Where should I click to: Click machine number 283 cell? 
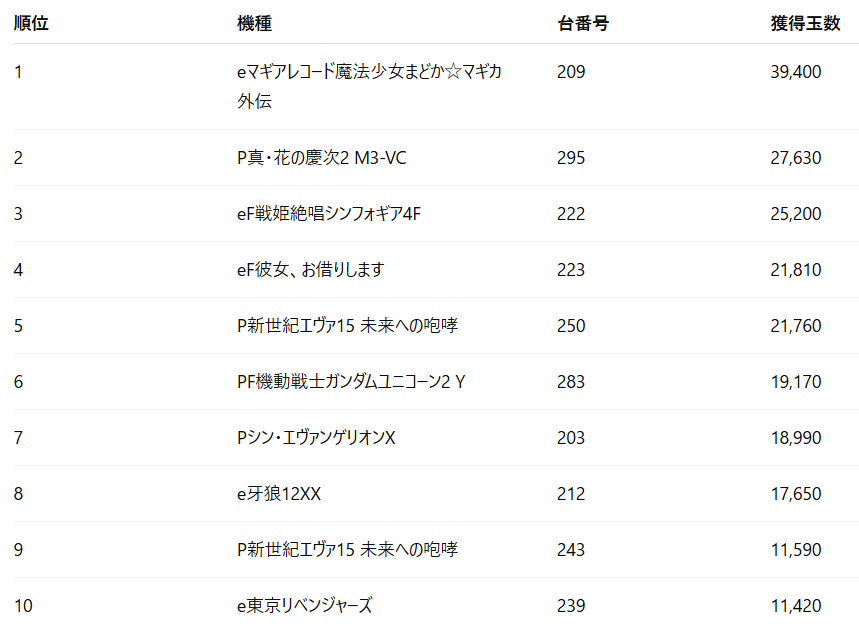click(x=571, y=381)
